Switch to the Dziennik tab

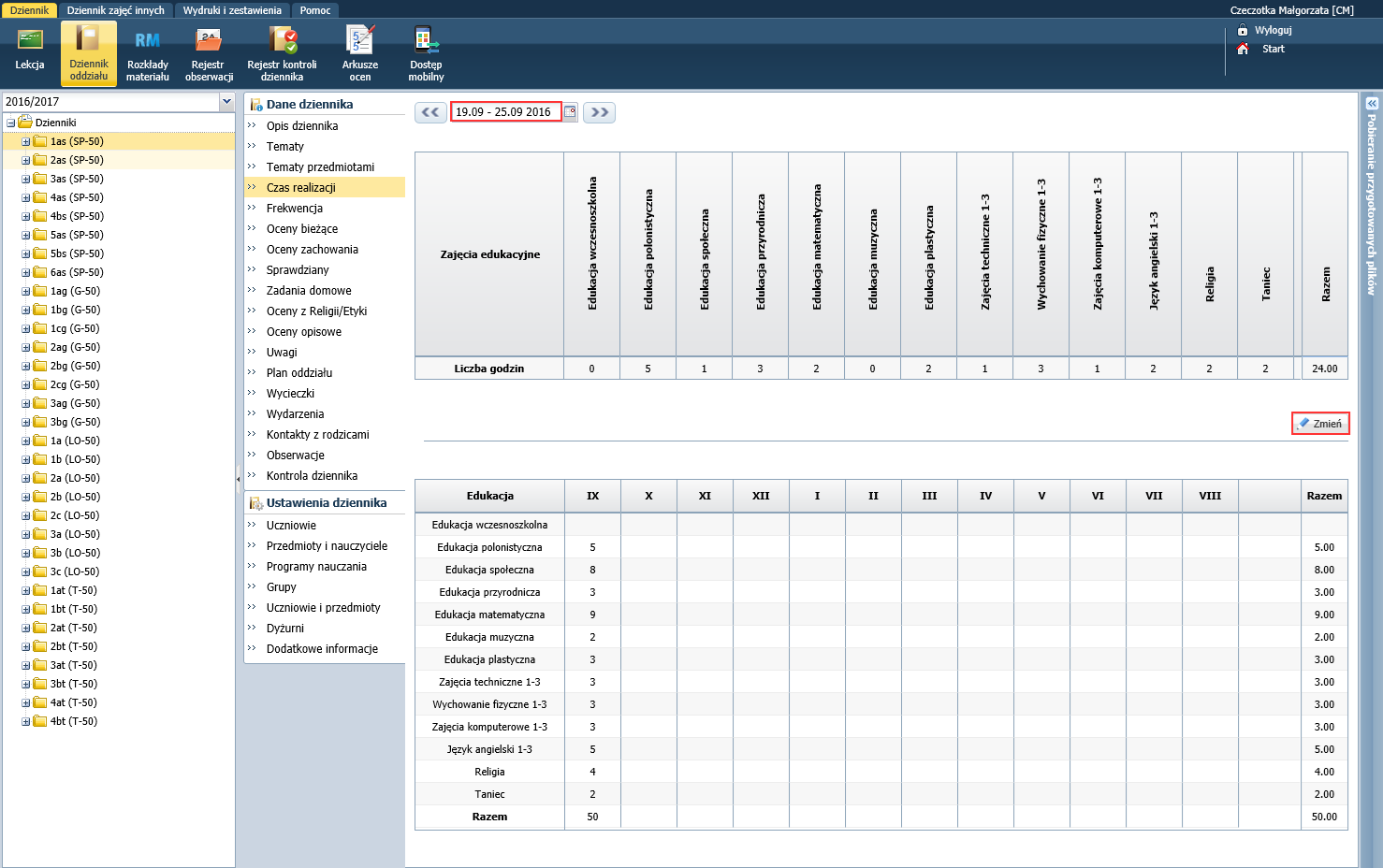(x=29, y=10)
